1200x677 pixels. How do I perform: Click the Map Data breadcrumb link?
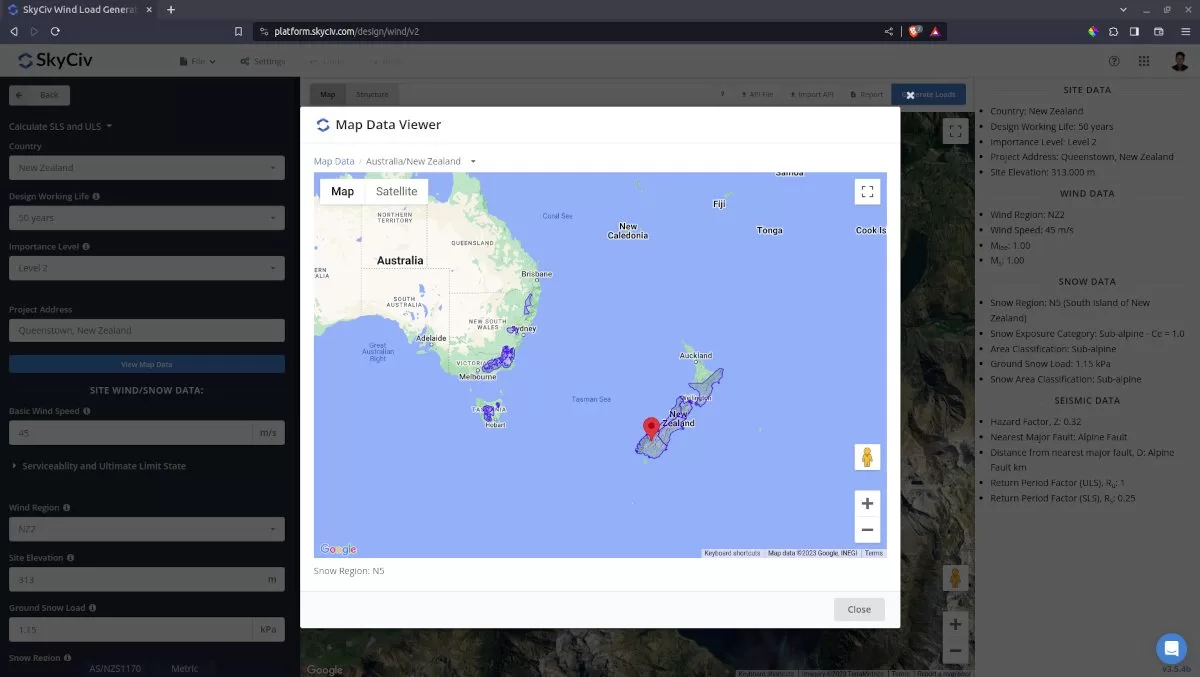click(x=334, y=161)
